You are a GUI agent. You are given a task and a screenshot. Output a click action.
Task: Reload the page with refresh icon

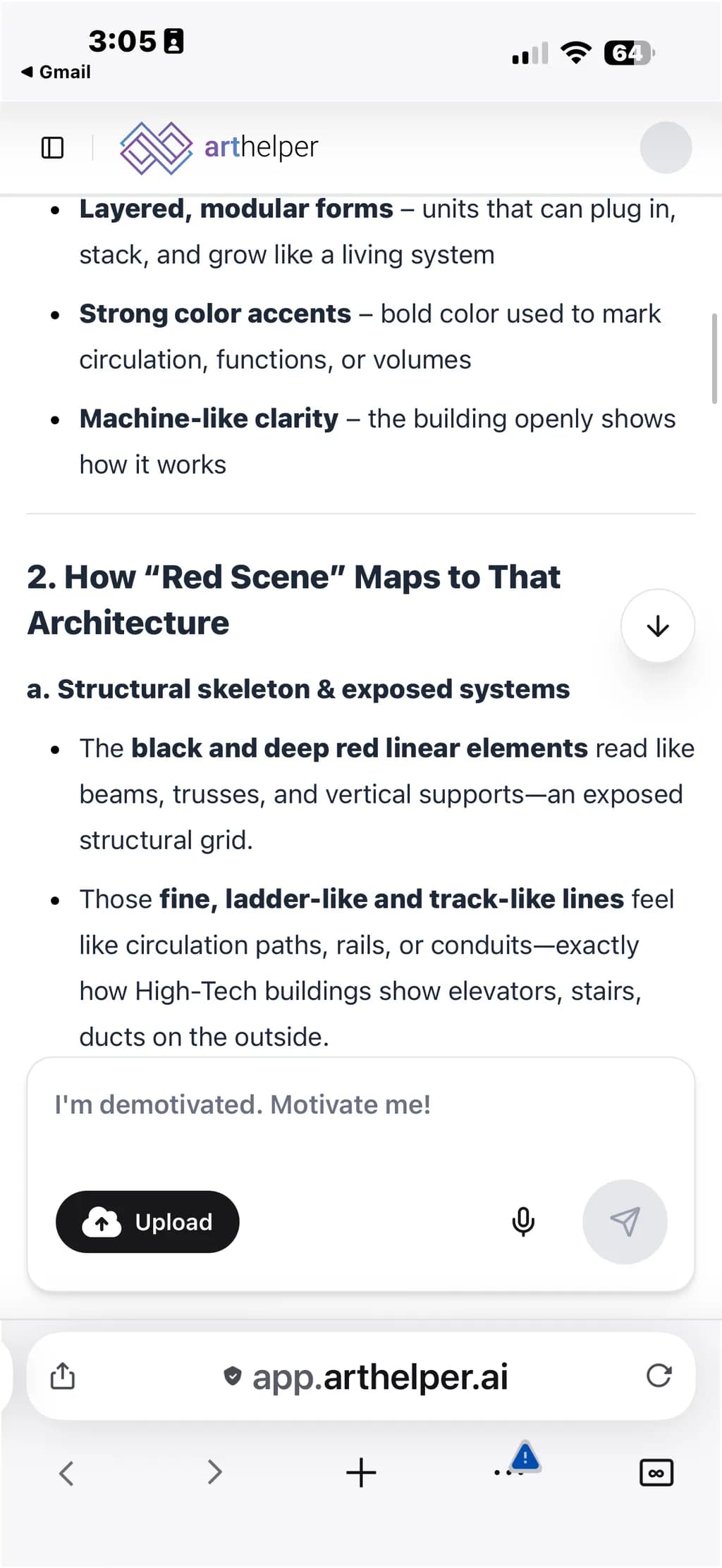tap(659, 1376)
